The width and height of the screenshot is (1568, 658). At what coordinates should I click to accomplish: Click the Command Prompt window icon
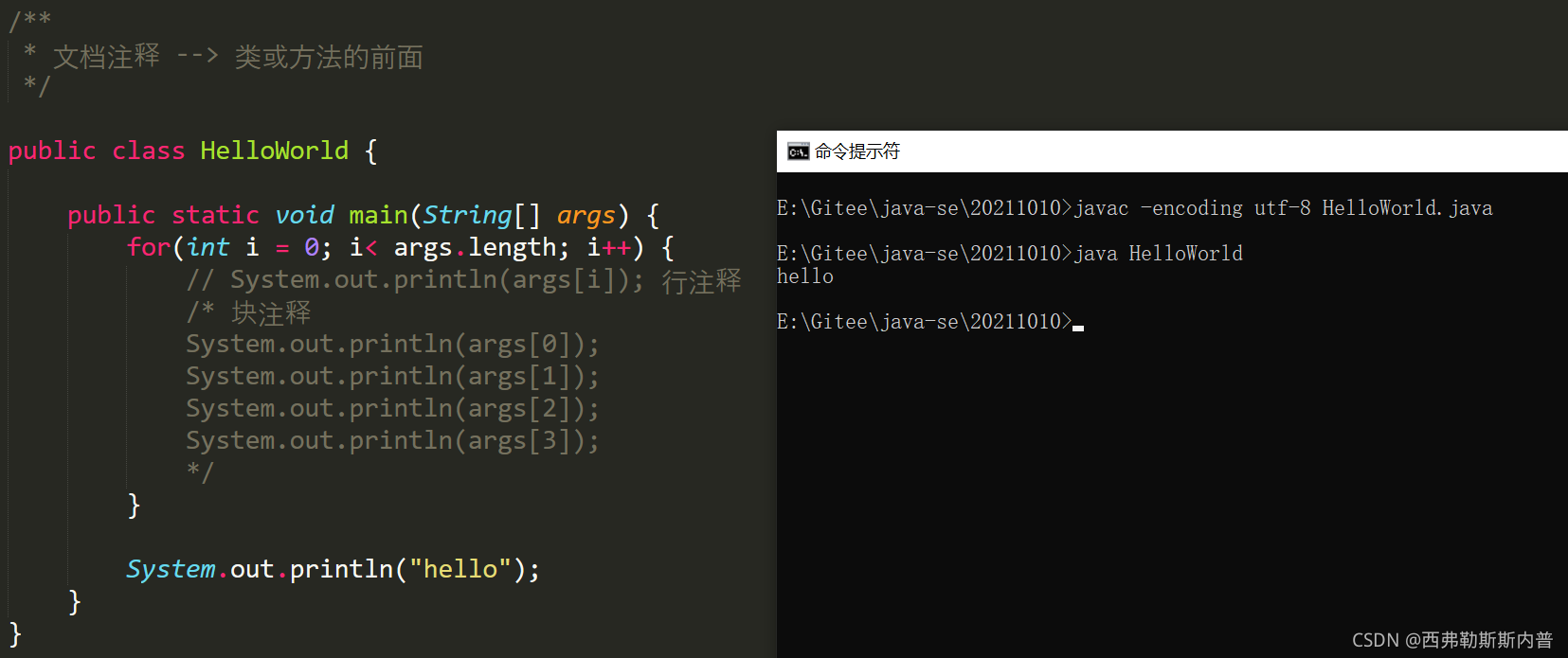(x=799, y=151)
